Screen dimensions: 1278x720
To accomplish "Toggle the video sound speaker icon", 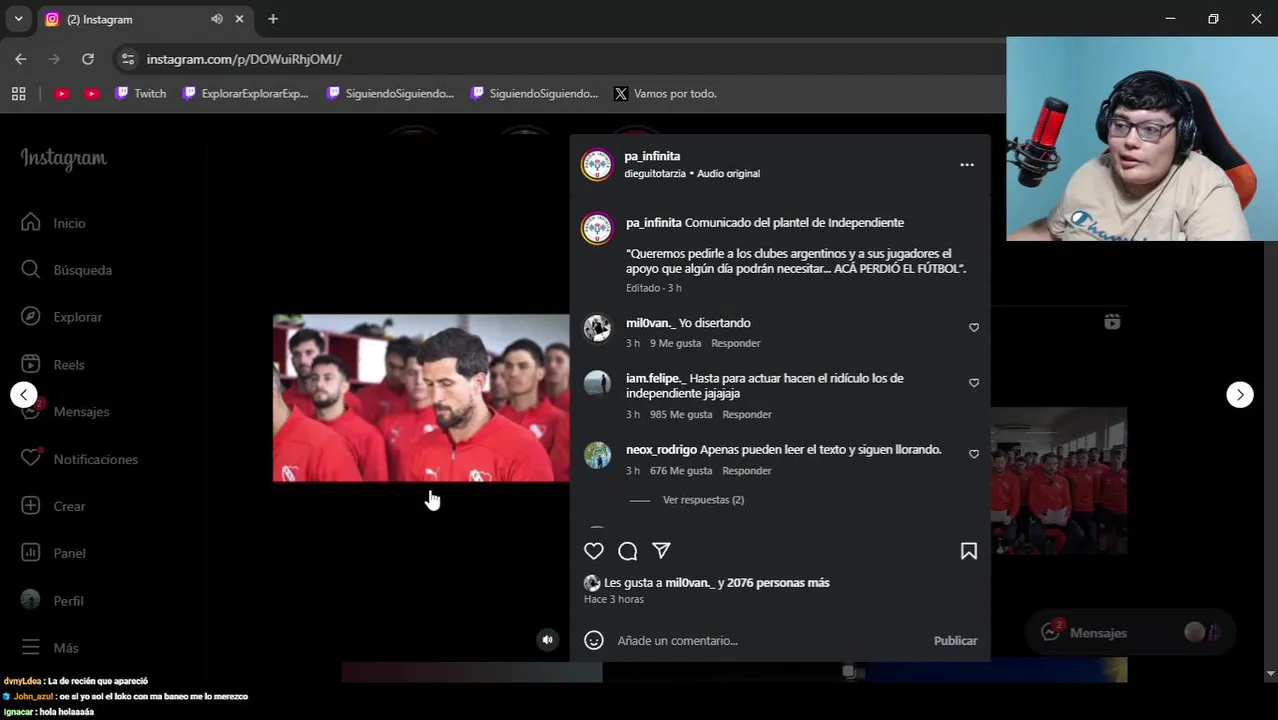I will tap(547, 640).
